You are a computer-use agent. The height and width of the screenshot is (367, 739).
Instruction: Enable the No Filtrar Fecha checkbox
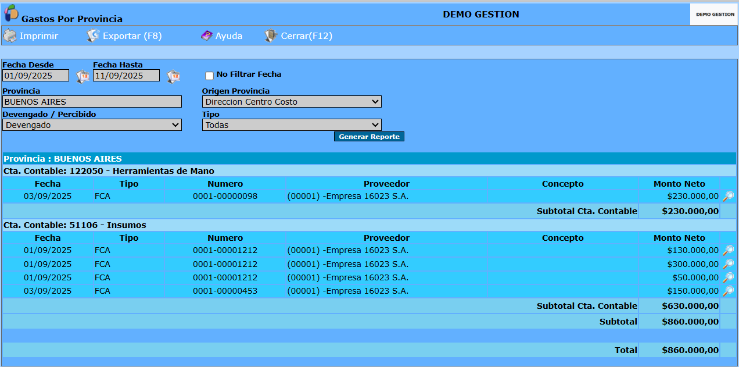click(x=210, y=75)
